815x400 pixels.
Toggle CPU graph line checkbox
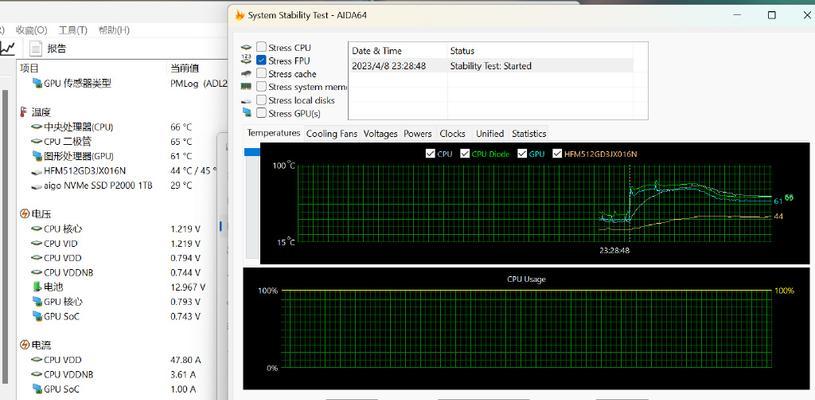tap(430, 154)
